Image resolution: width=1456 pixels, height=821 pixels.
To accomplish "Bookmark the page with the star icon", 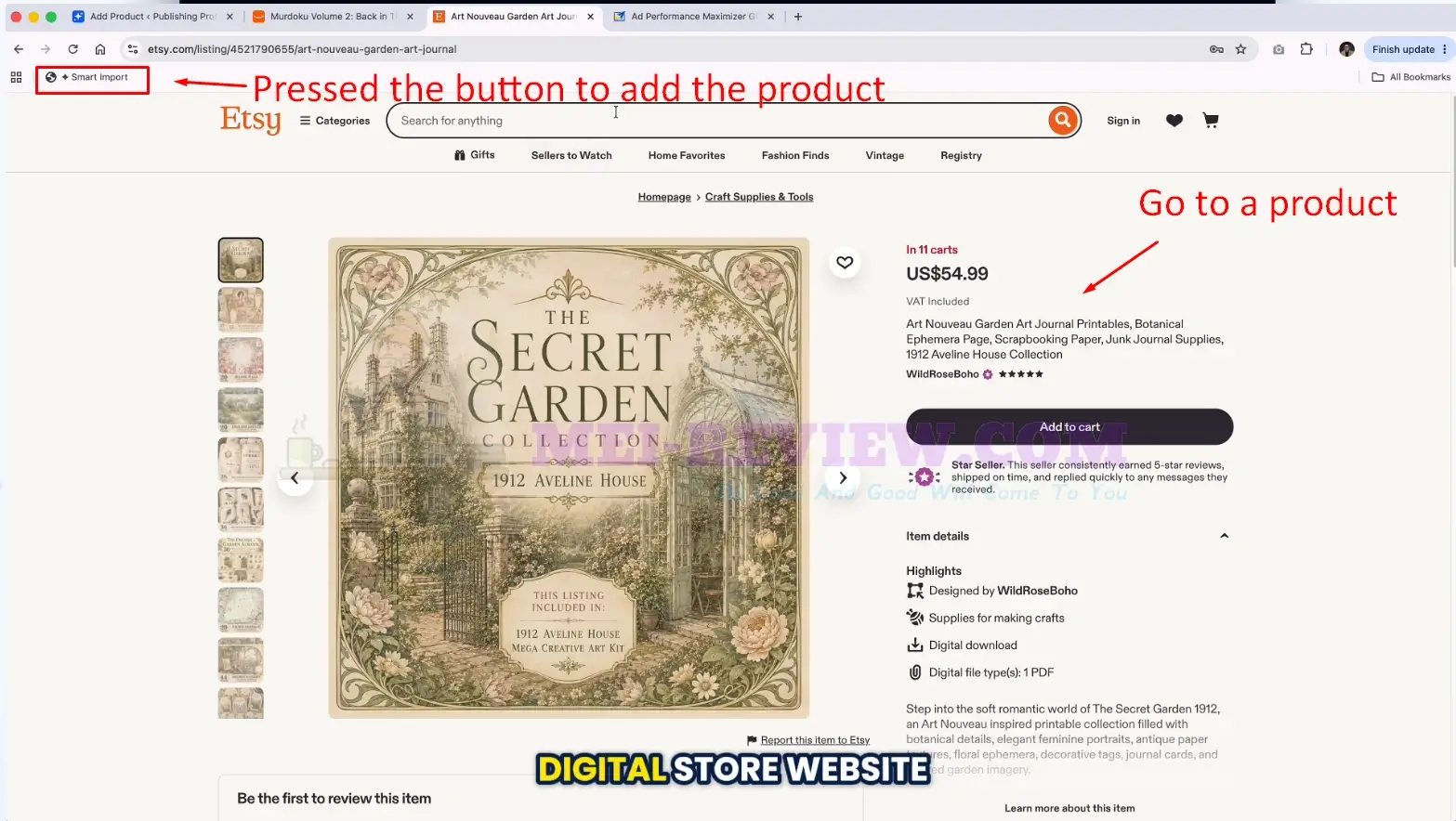I will [1240, 49].
